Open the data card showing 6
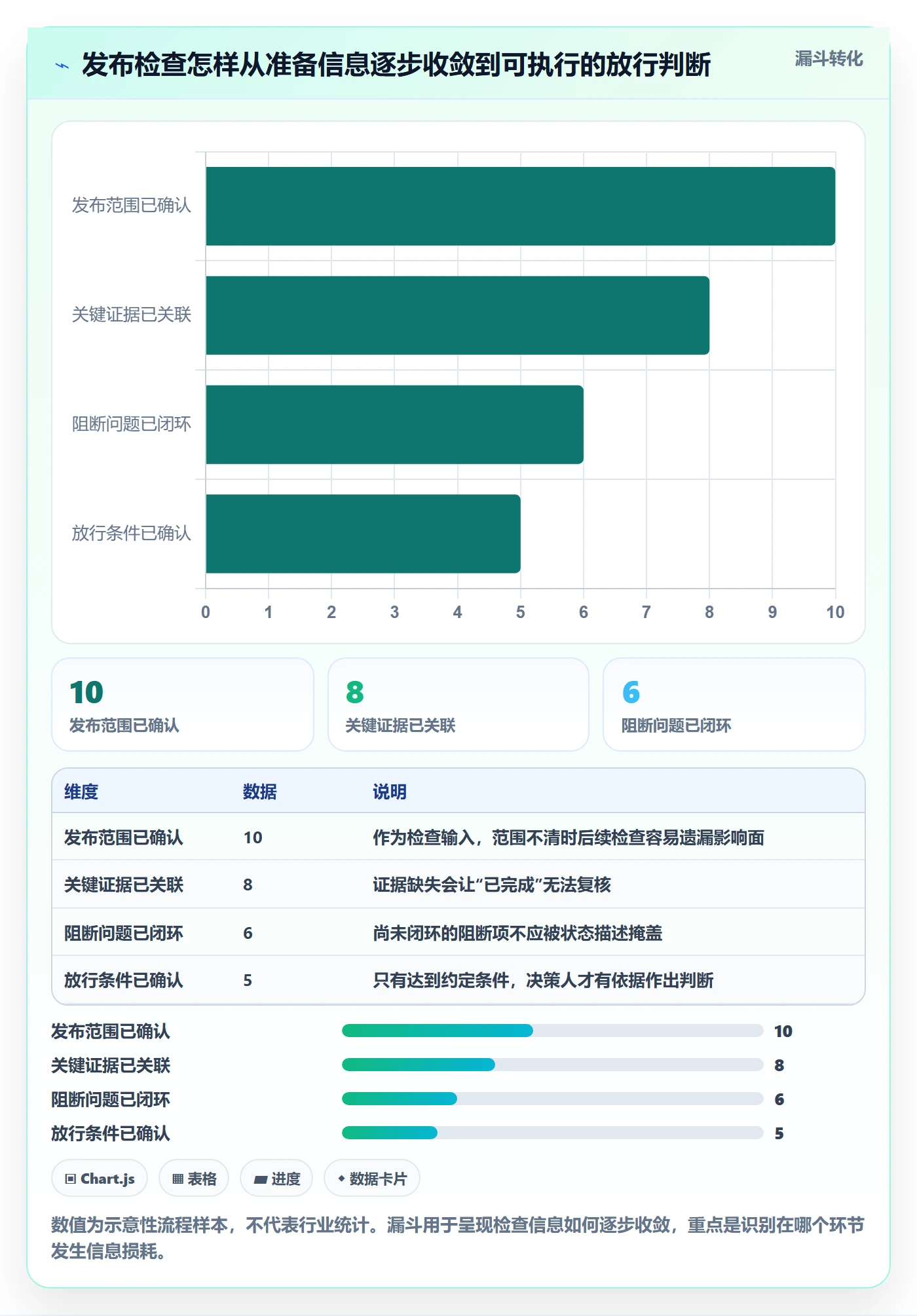 point(734,704)
